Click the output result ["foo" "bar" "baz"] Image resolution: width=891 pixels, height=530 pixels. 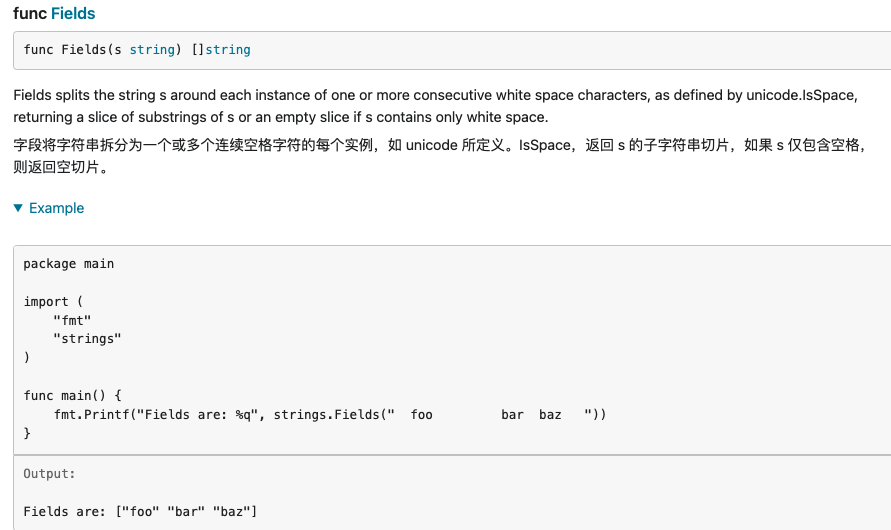pos(186,511)
